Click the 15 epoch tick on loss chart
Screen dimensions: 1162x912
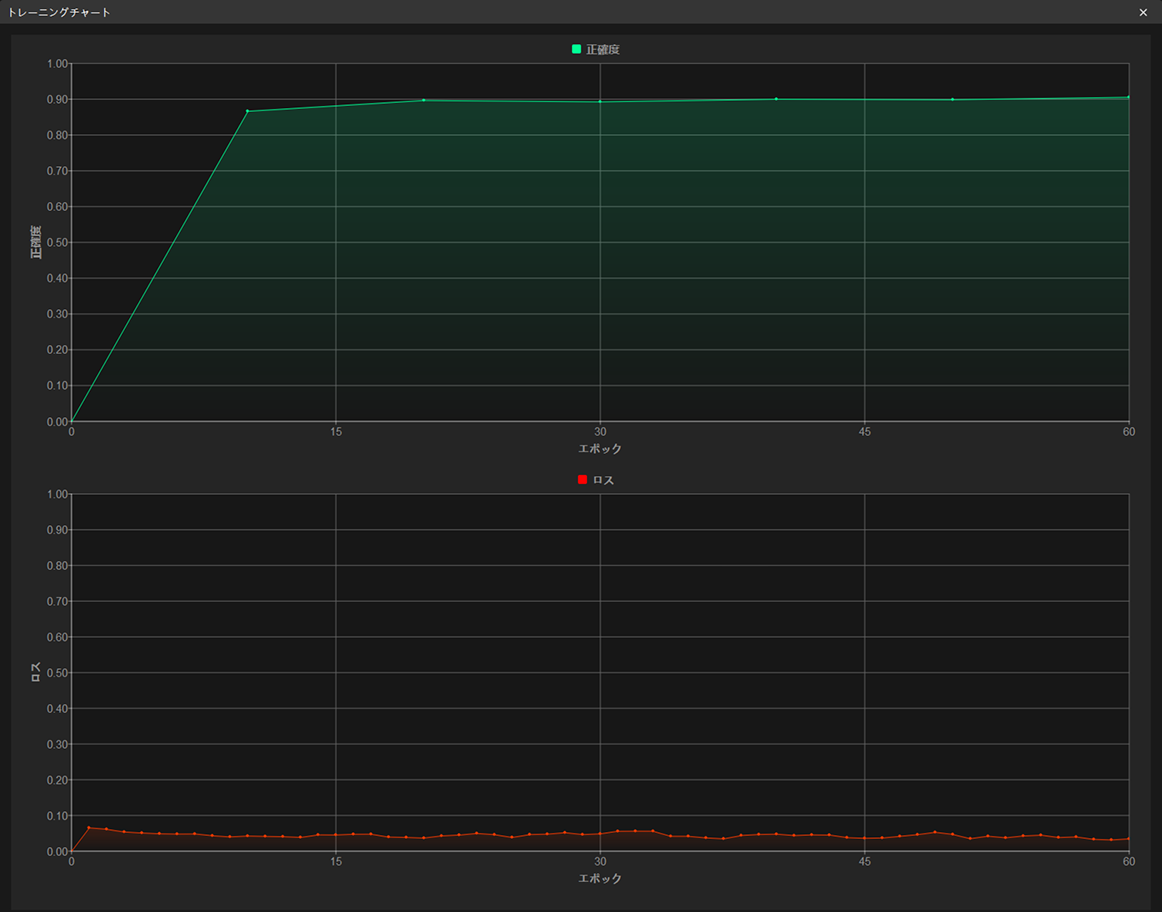[x=336, y=862]
